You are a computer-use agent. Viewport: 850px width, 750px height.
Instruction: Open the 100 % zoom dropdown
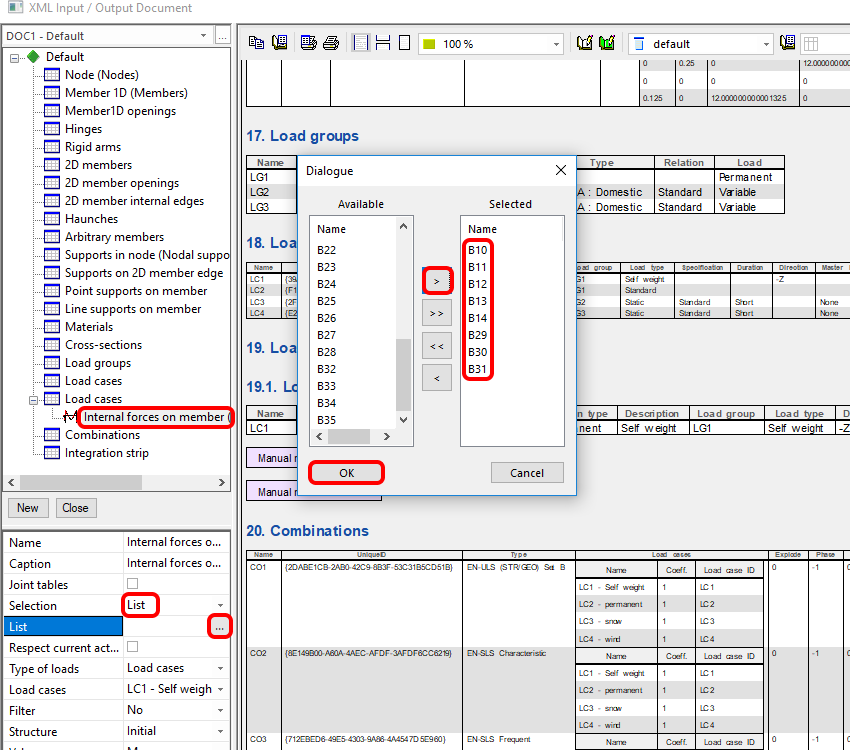[557, 45]
